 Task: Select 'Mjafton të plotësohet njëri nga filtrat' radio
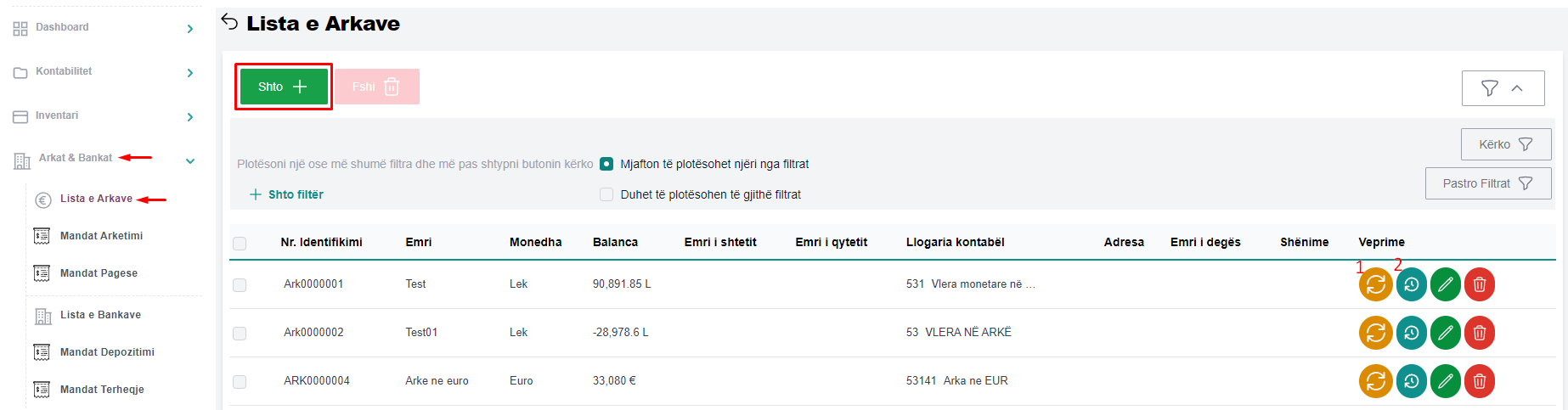[606, 164]
